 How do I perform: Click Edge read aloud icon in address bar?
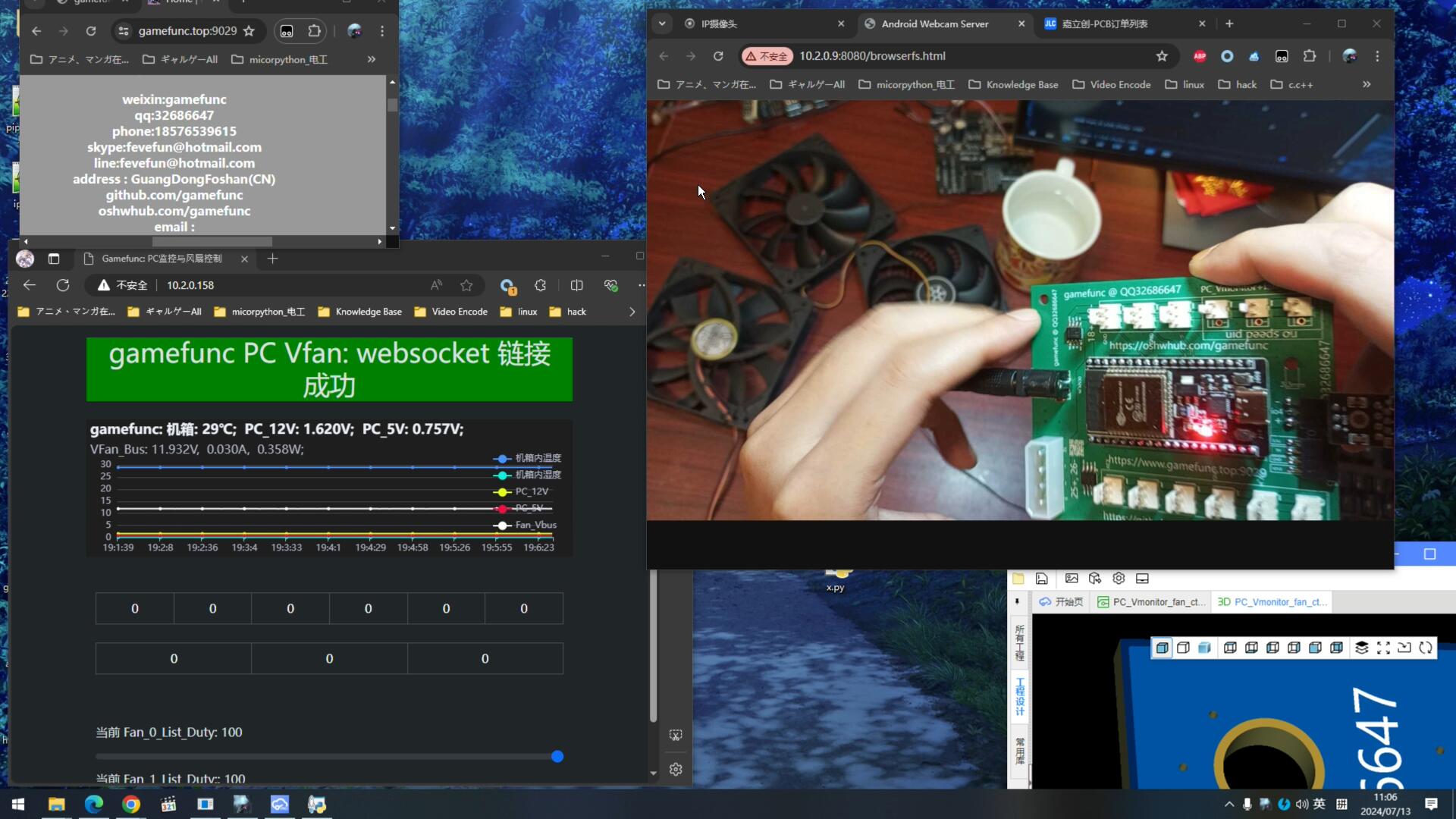point(436,285)
